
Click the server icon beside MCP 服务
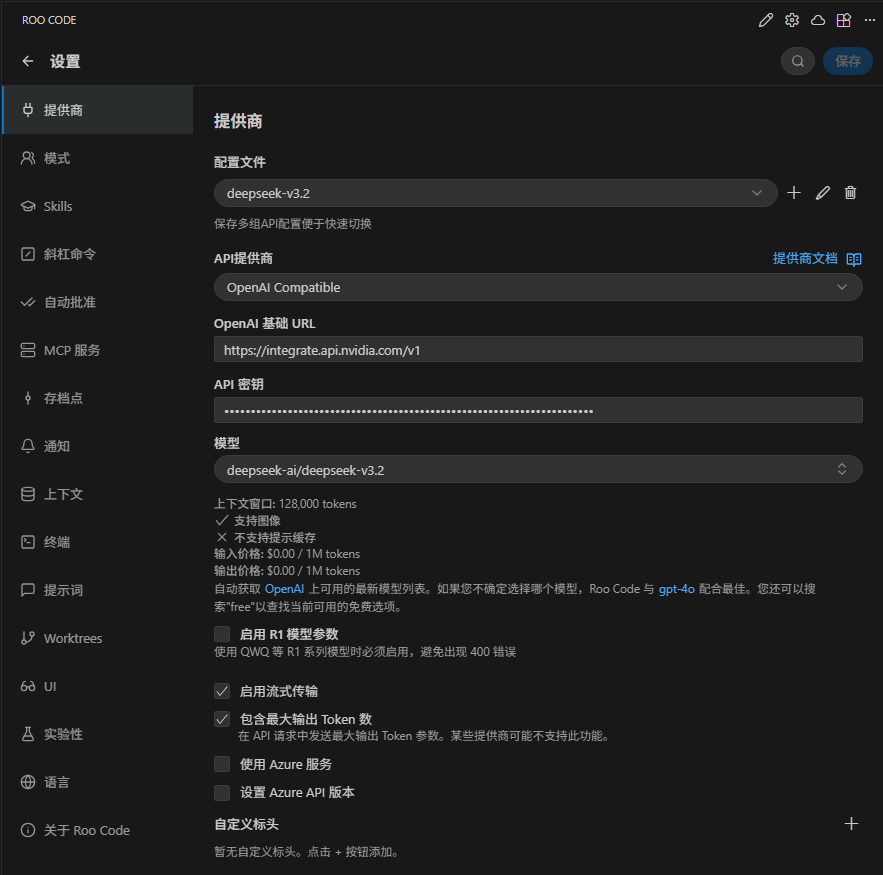pyautogui.click(x=28, y=350)
